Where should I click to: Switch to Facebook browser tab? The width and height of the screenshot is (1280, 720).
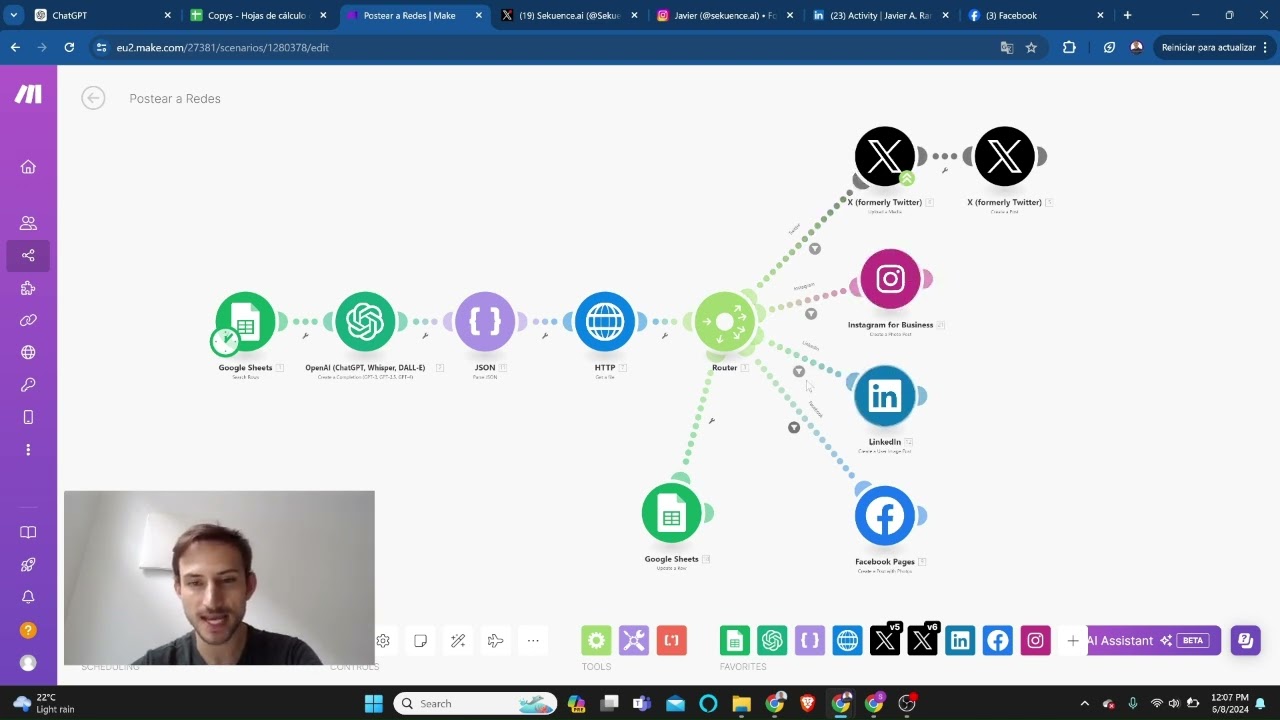1037,15
